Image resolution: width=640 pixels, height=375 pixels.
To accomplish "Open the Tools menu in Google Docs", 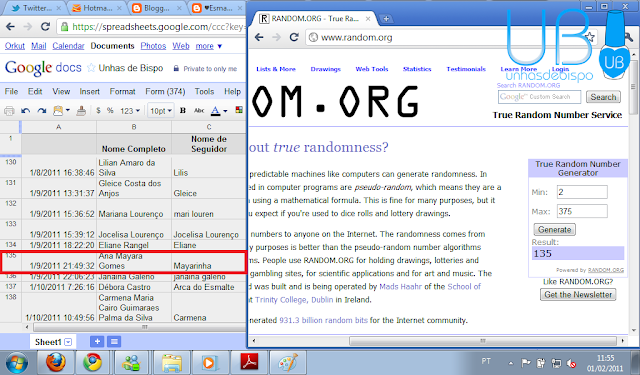I will click(x=204, y=91).
